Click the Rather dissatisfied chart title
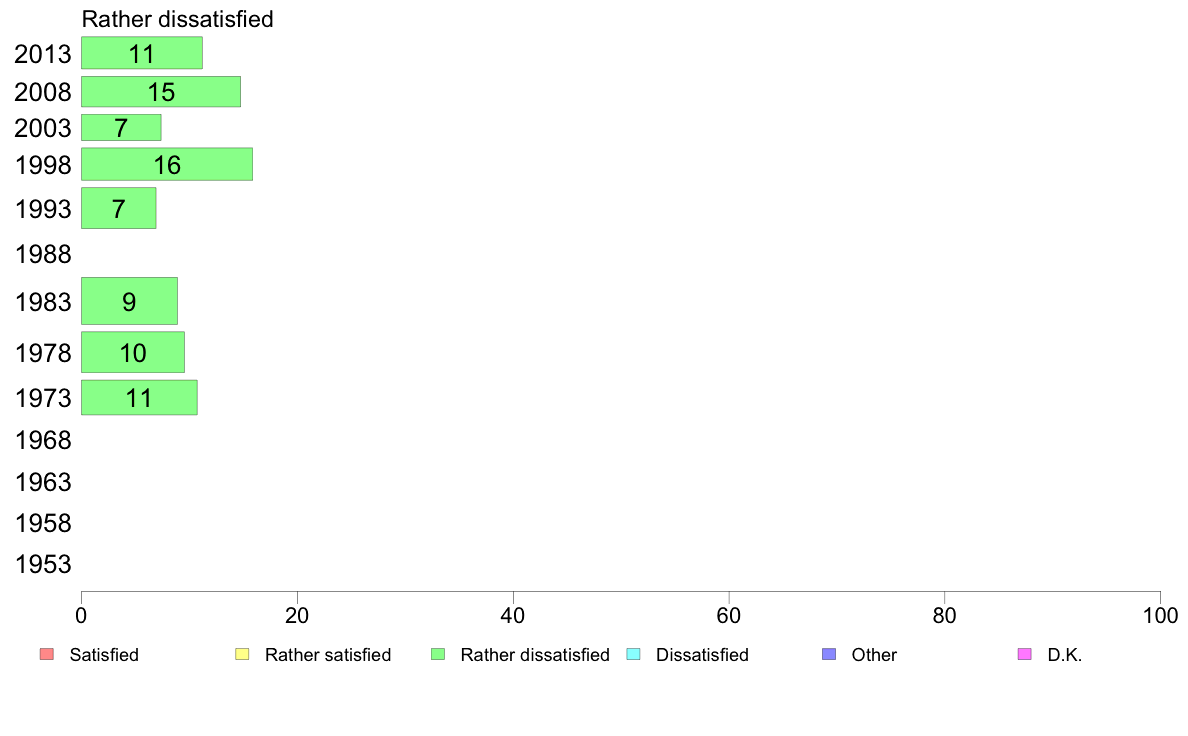 (x=177, y=19)
